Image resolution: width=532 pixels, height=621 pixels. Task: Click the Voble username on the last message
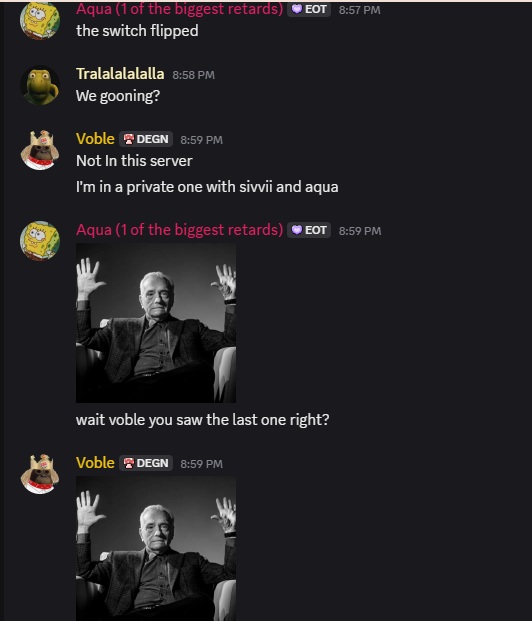tap(95, 463)
